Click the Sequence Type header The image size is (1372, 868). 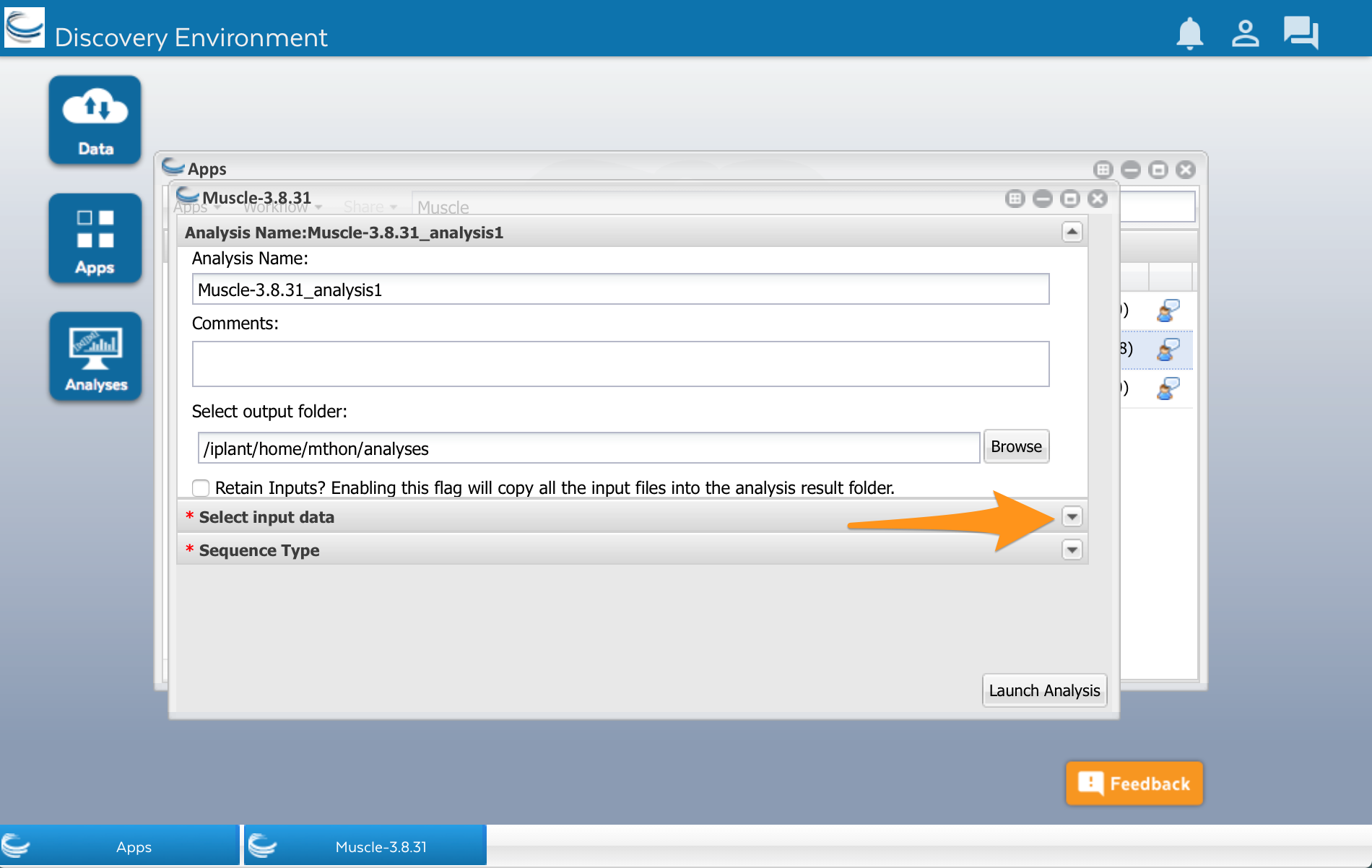point(632,550)
